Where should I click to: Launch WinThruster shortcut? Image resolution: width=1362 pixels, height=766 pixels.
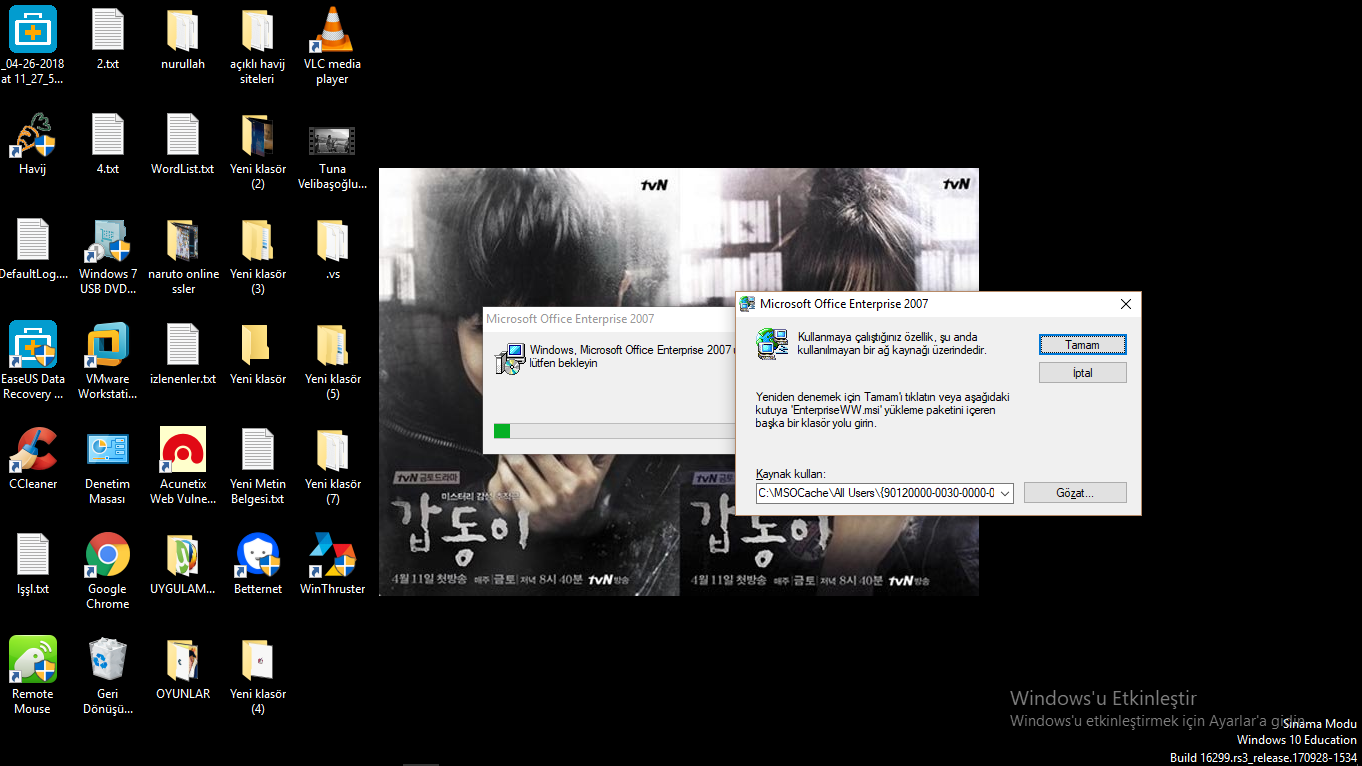332,565
